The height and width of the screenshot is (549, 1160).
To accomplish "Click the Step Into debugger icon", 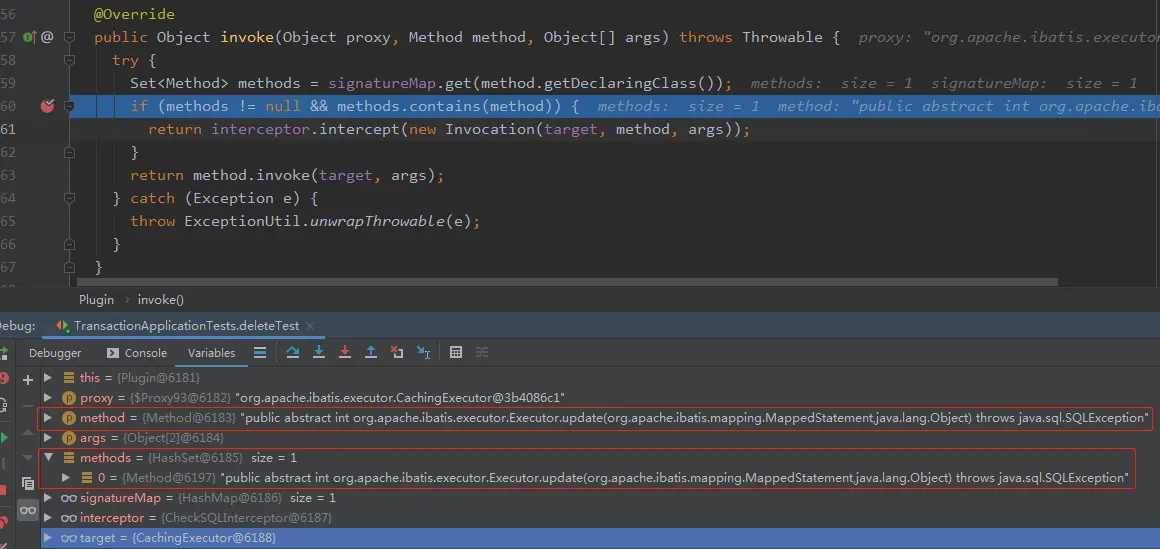I will point(319,352).
